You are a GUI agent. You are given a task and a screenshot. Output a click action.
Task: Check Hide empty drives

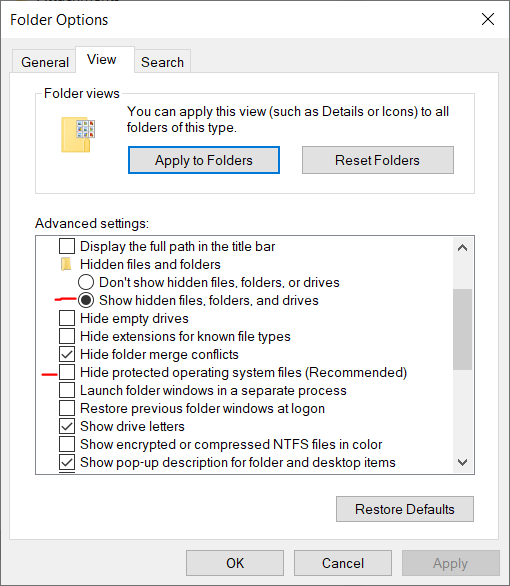pos(67,318)
